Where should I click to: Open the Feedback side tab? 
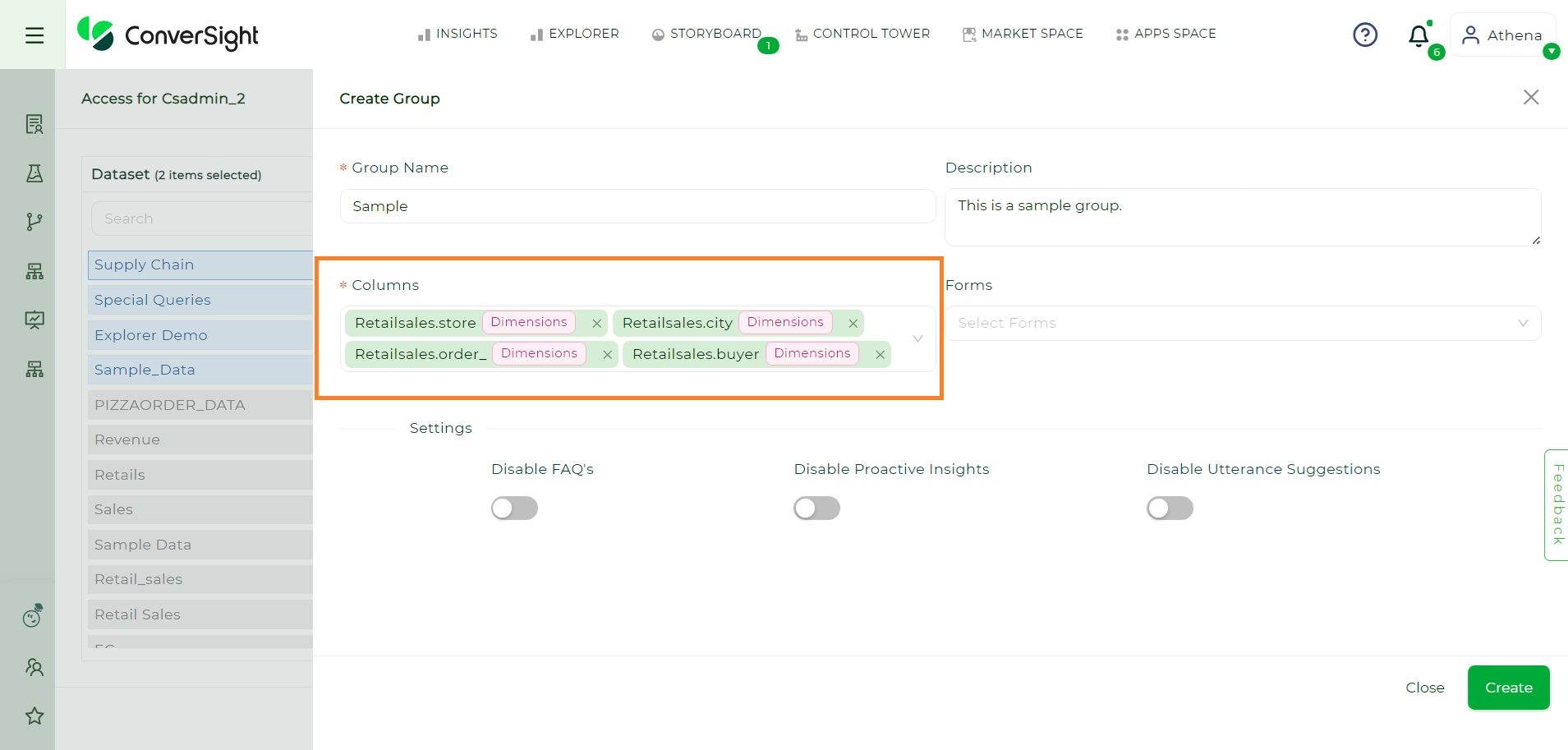tap(1557, 504)
